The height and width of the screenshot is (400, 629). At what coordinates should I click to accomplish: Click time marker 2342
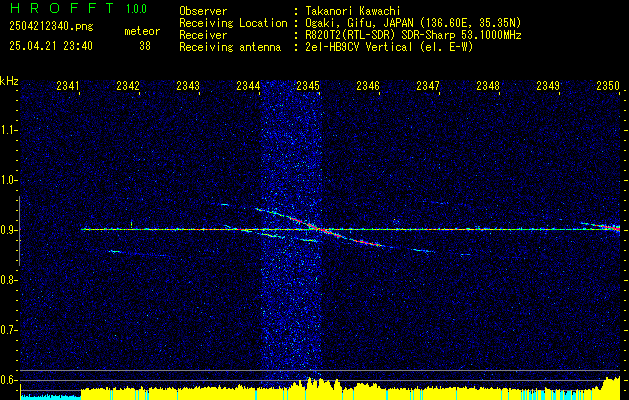[128, 85]
